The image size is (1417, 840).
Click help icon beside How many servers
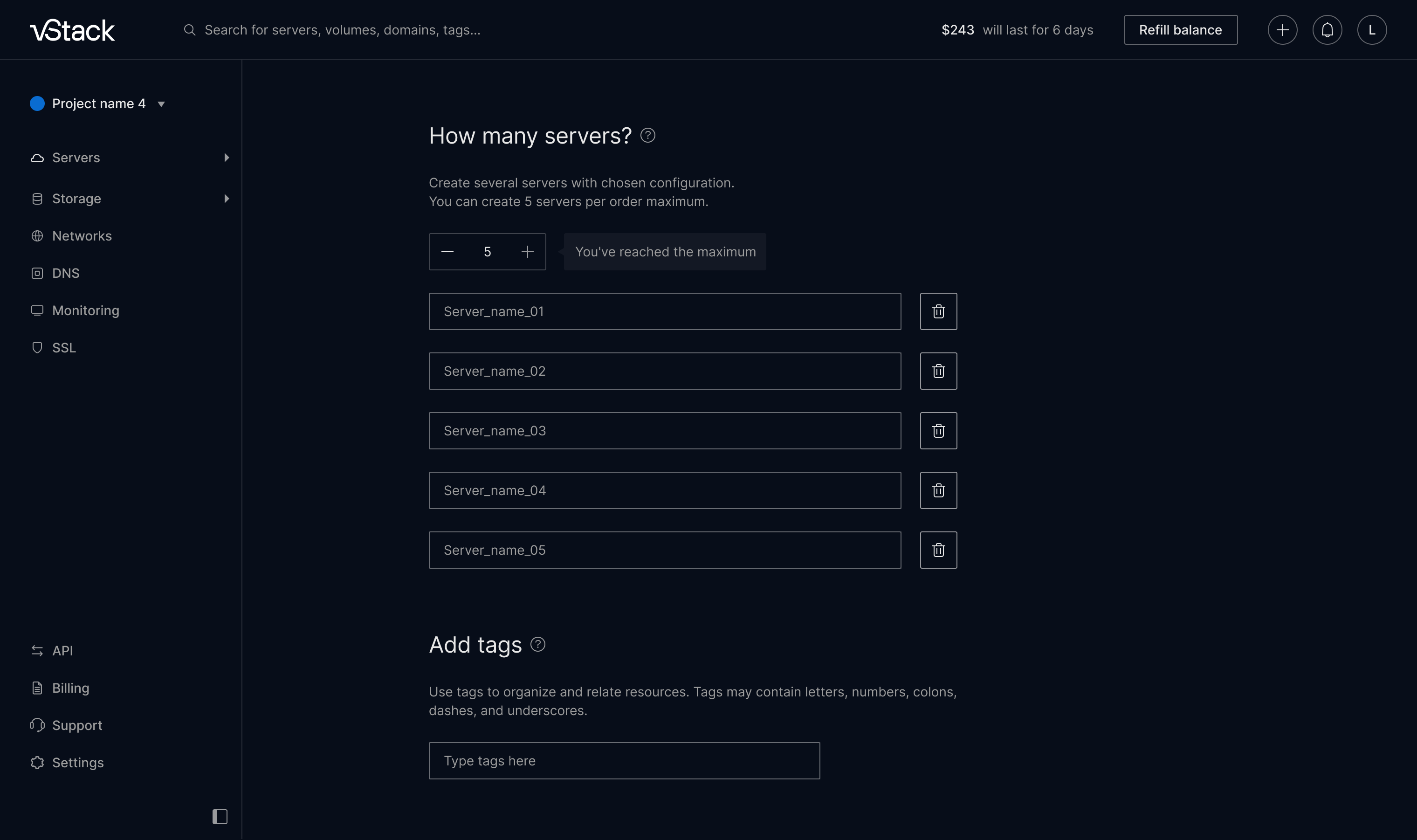(647, 136)
